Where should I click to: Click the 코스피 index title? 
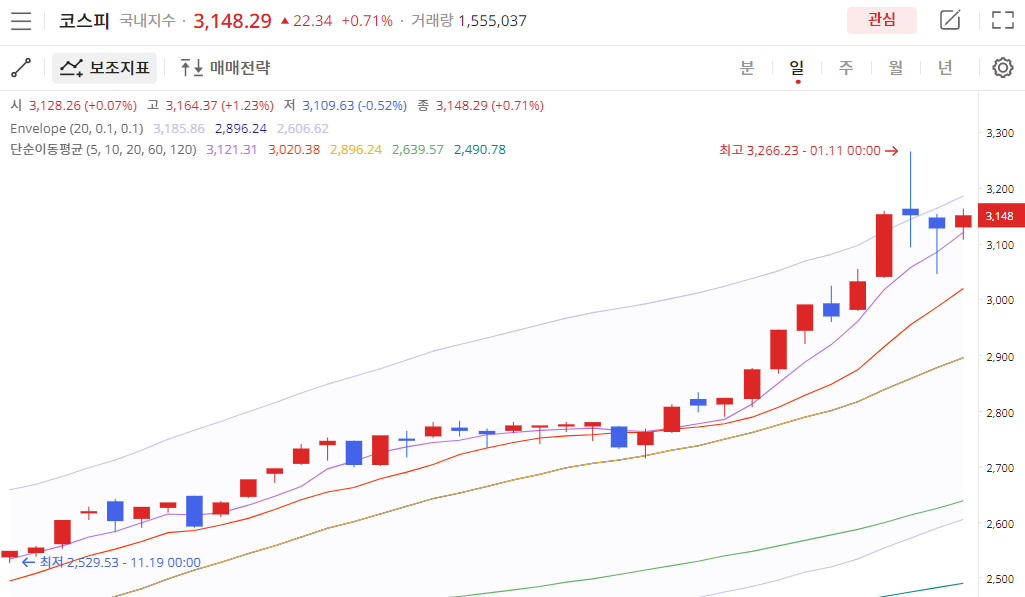[x=84, y=21]
